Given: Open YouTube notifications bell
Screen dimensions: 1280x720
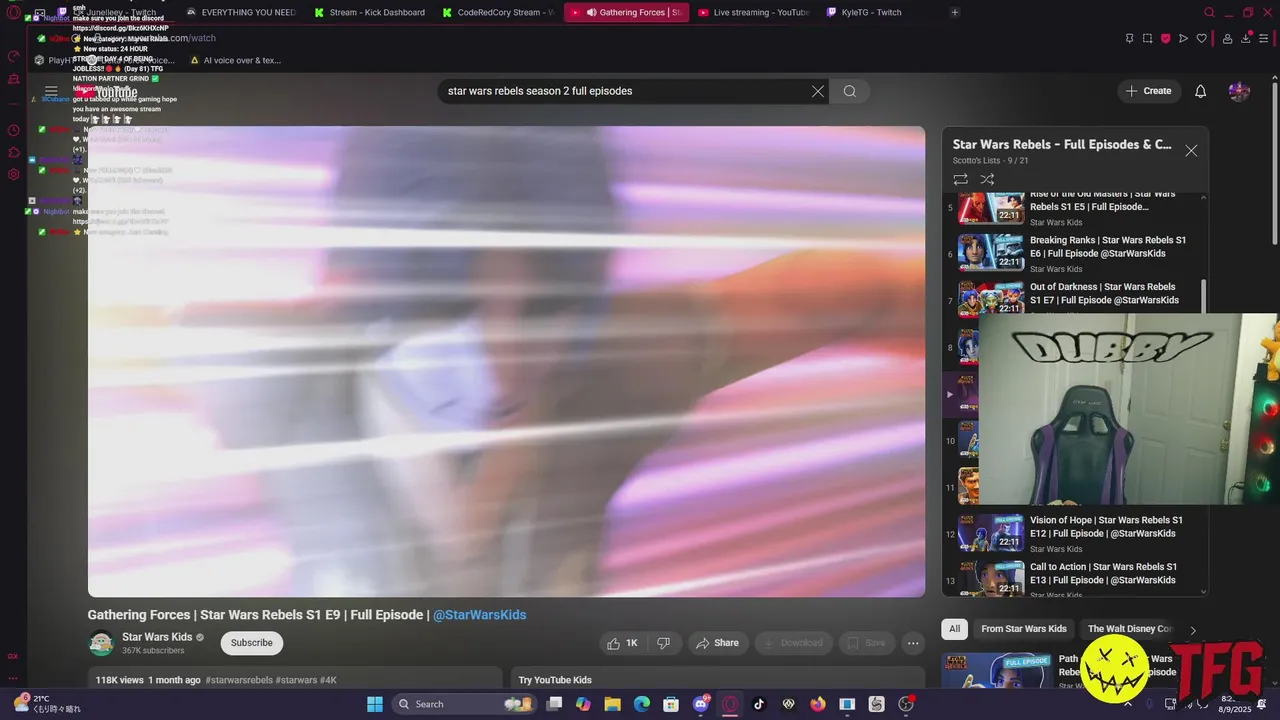Looking at the screenshot, I should tap(1201, 91).
